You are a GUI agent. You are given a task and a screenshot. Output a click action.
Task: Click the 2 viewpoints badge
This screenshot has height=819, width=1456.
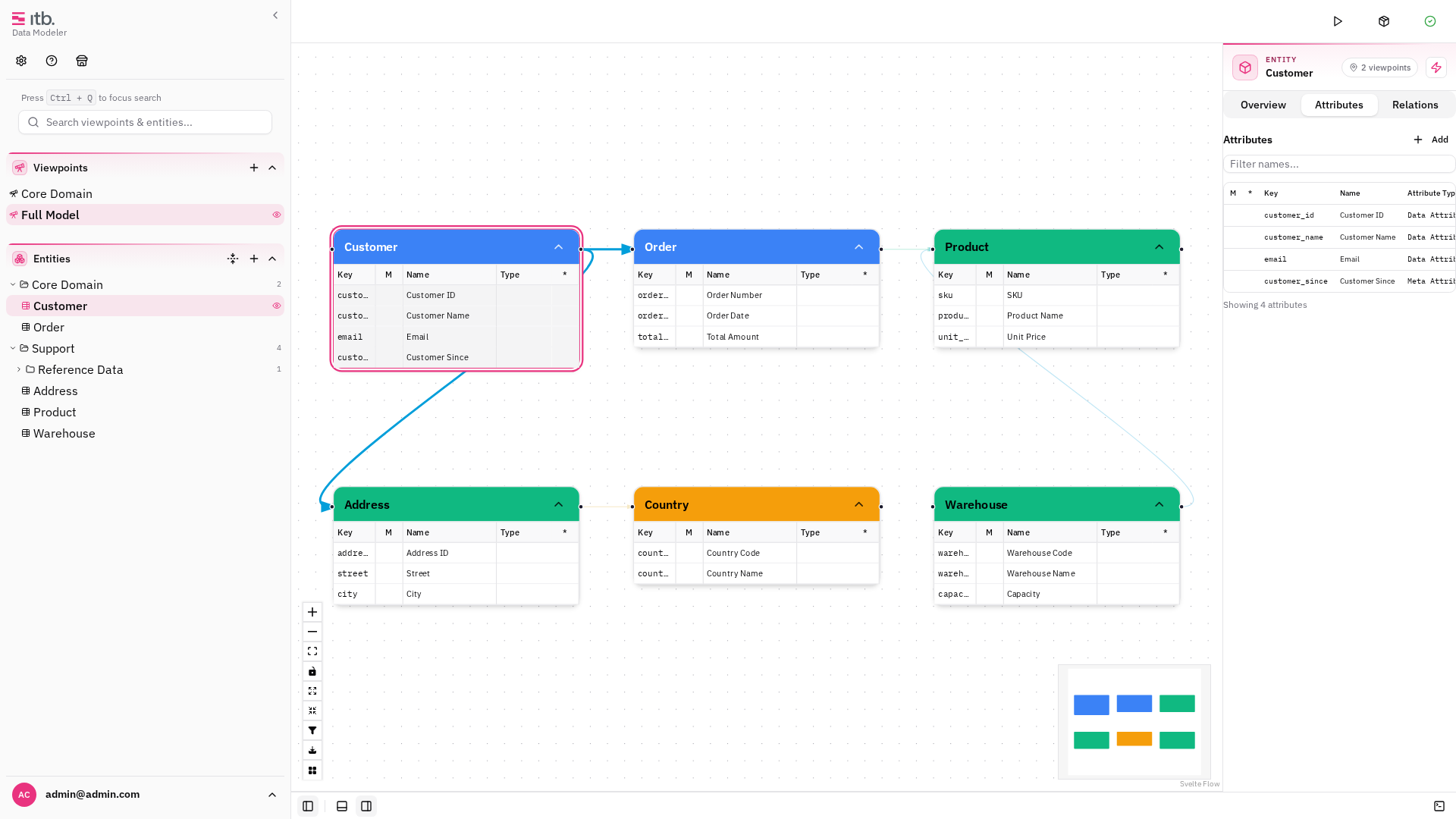click(x=1379, y=67)
